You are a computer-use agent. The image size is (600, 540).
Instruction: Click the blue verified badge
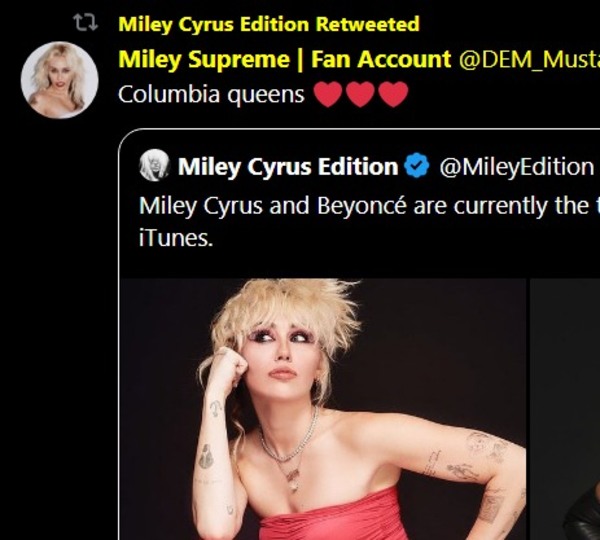click(418, 166)
